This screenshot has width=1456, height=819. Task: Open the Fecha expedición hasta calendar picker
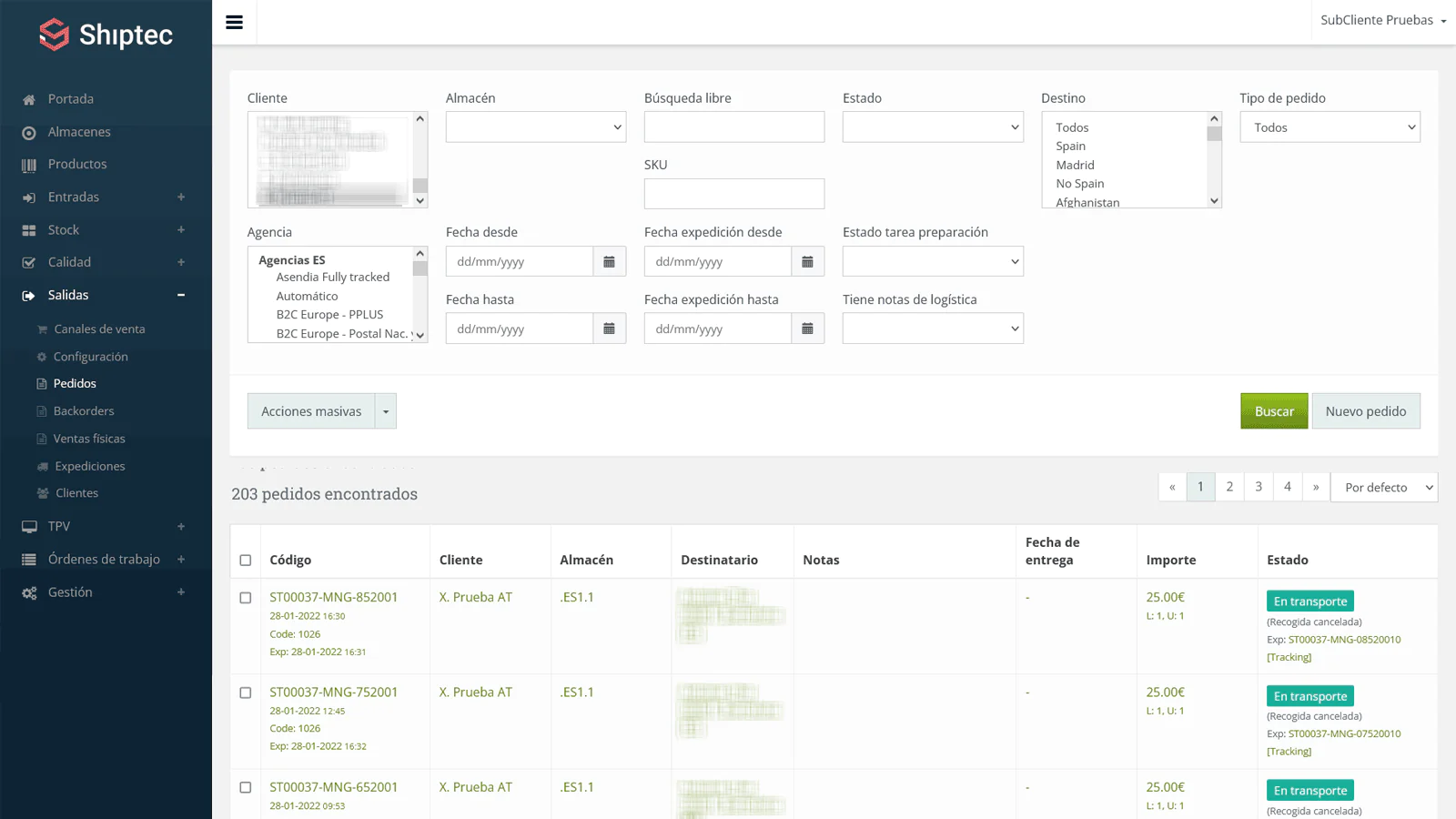point(807,329)
